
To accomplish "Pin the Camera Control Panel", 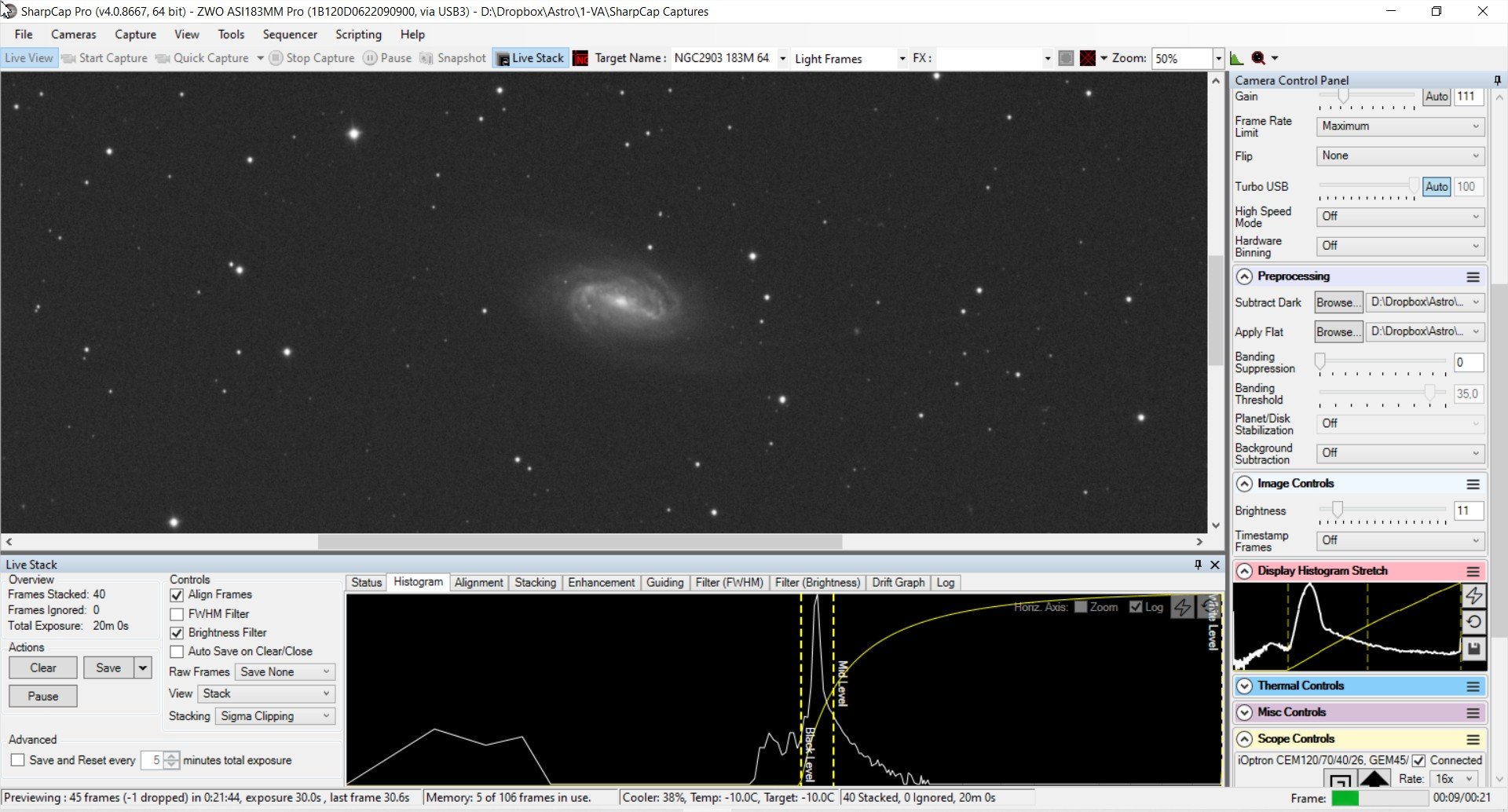I will (x=1497, y=80).
